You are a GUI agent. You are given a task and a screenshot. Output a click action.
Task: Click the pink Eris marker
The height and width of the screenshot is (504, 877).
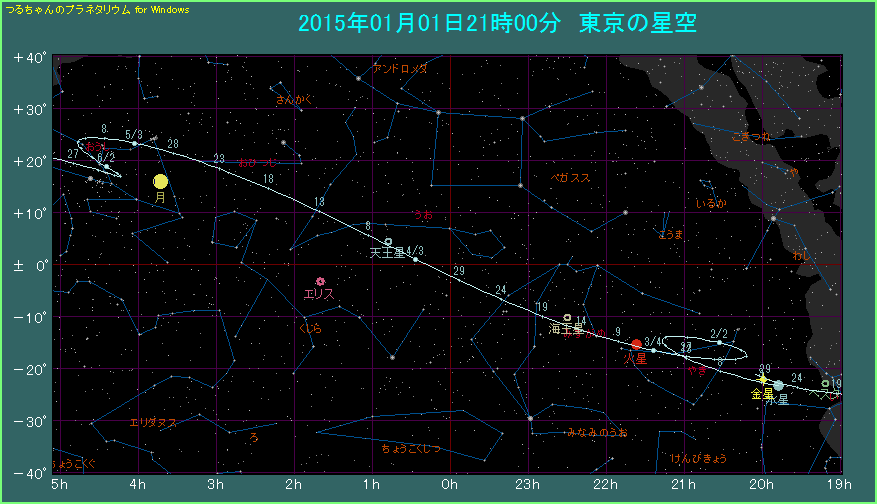[x=320, y=281]
